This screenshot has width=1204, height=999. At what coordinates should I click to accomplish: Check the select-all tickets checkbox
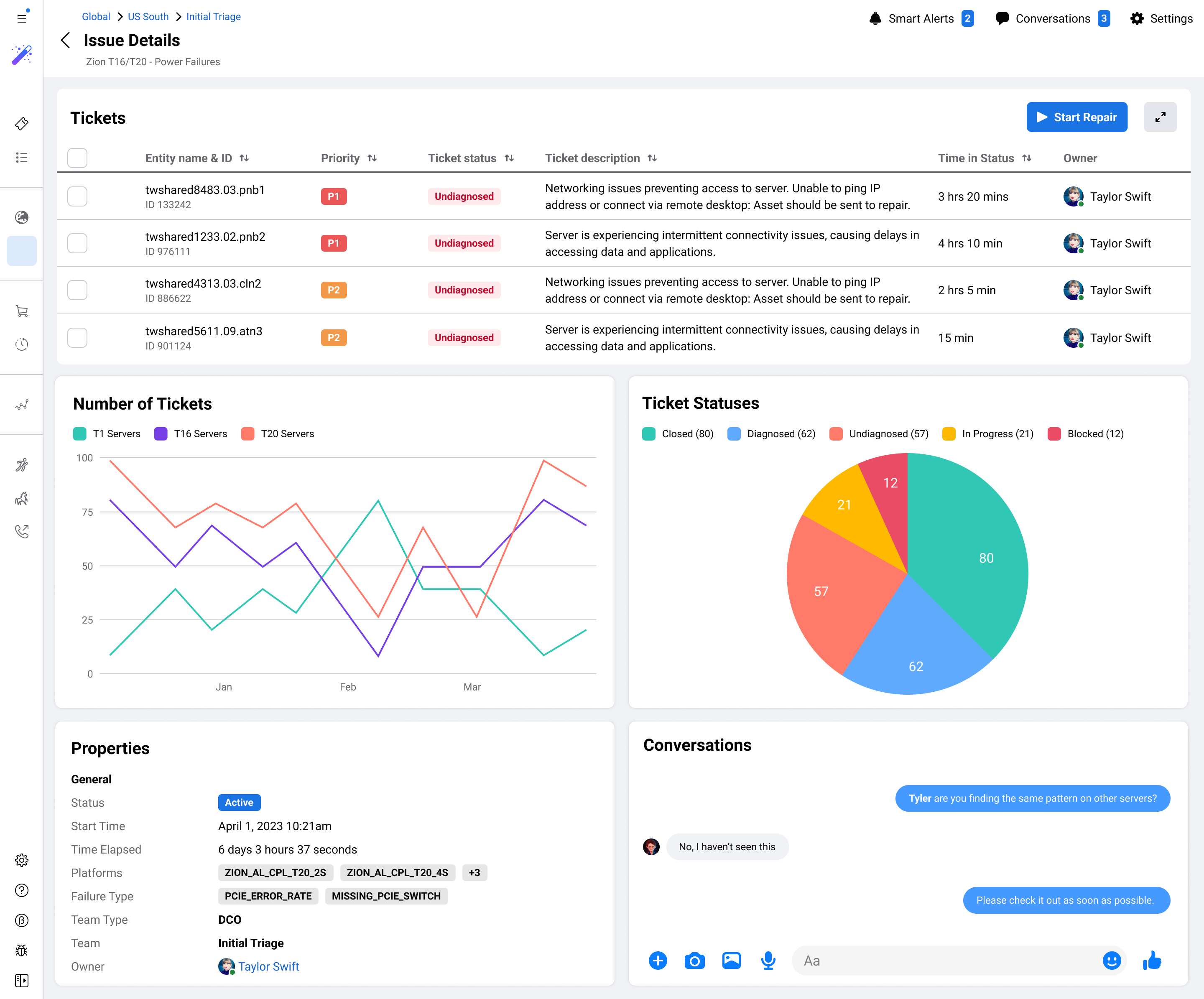pyautogui.click(x=77, y=158)
